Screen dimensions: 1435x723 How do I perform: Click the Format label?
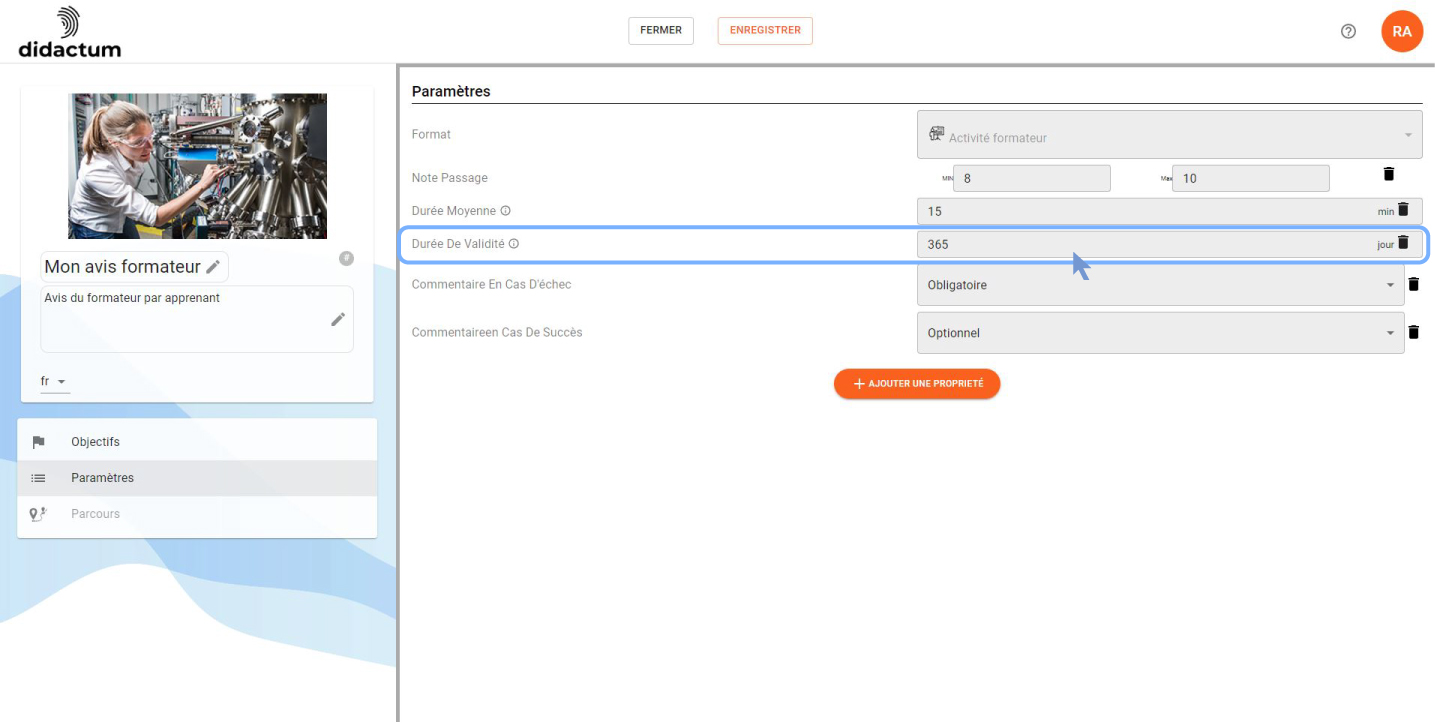coord(431,134)
